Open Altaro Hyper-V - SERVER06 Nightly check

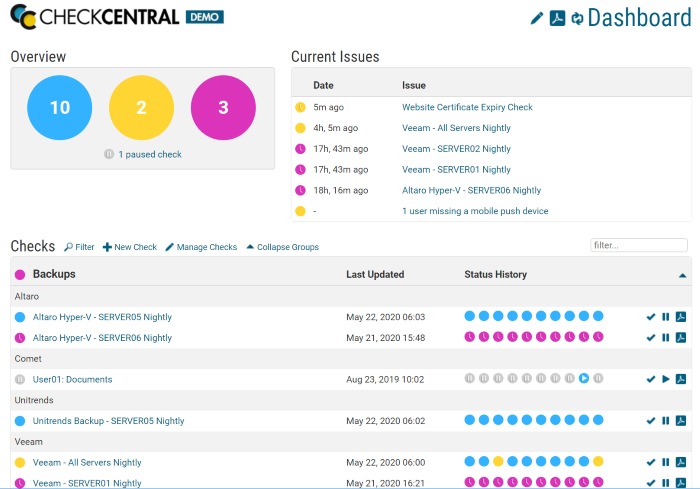coord(102,338)
